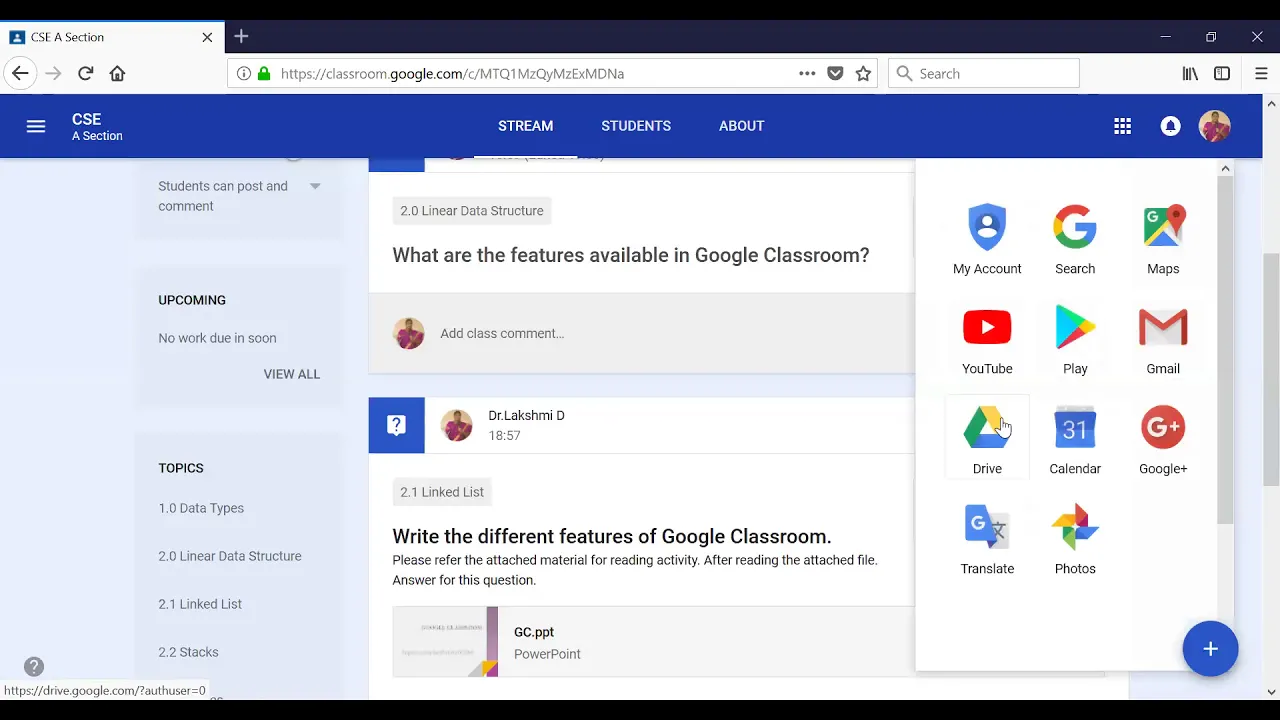This screenshot has height=720, width=1280.
Task: Switch to the STUDENTS tab
Action: [636, 126]
